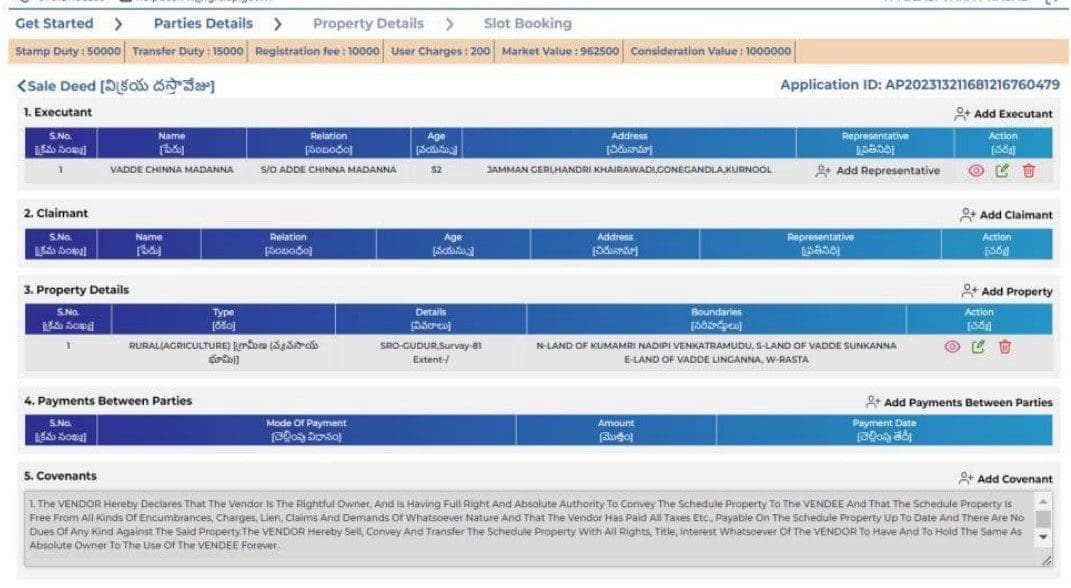
Task: Click covenant textarea scroll up arrow
Action: pyautogui.click(x=1043, y=502)
